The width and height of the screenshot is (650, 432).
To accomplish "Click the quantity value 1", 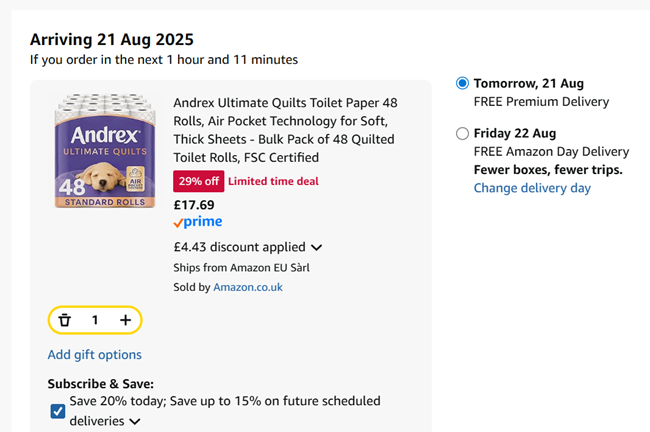I will pos(95,320).
